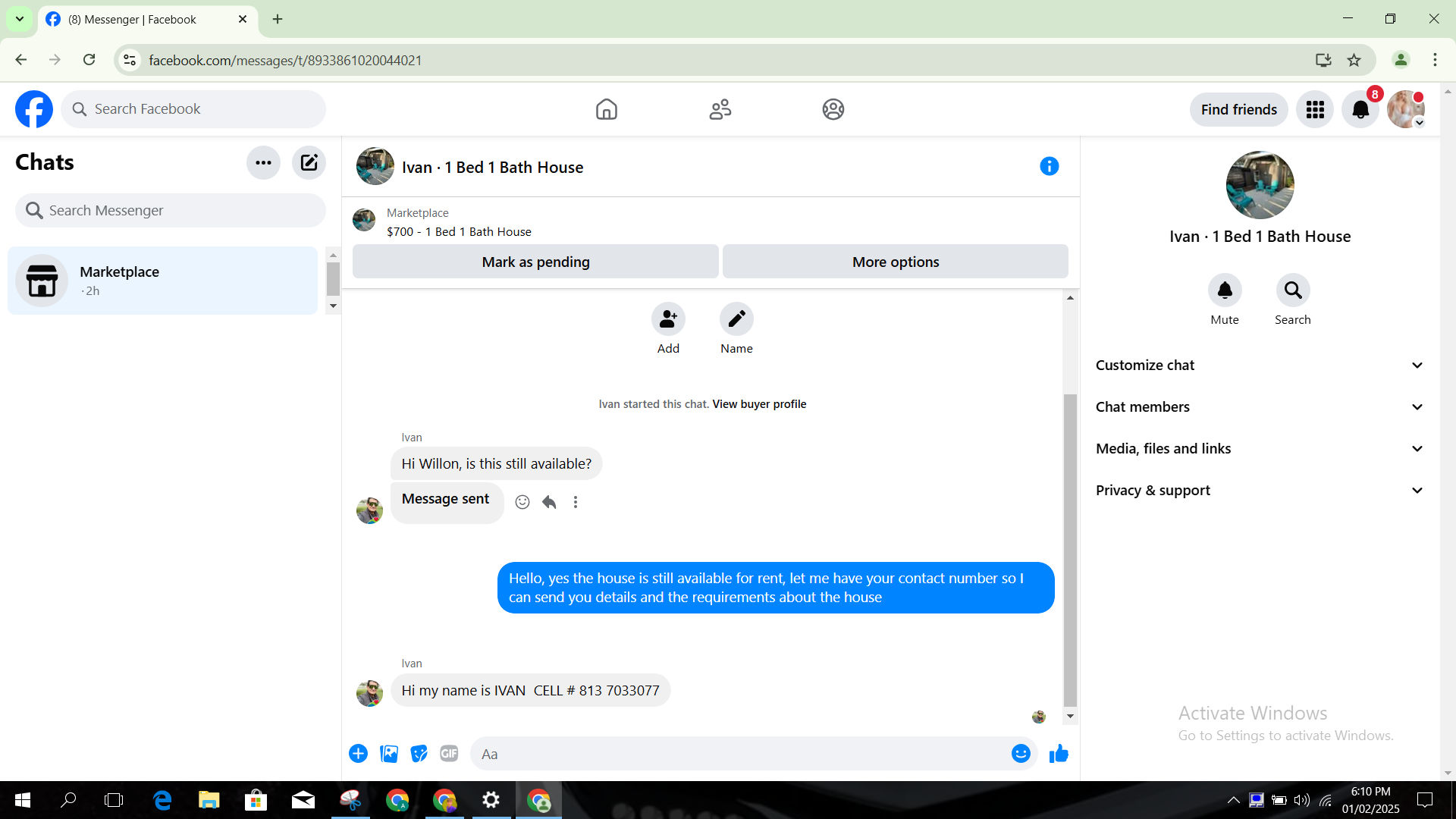The image size is (1456, 819).
Task: Open the emoji picker in message box
Action: 1021,754
